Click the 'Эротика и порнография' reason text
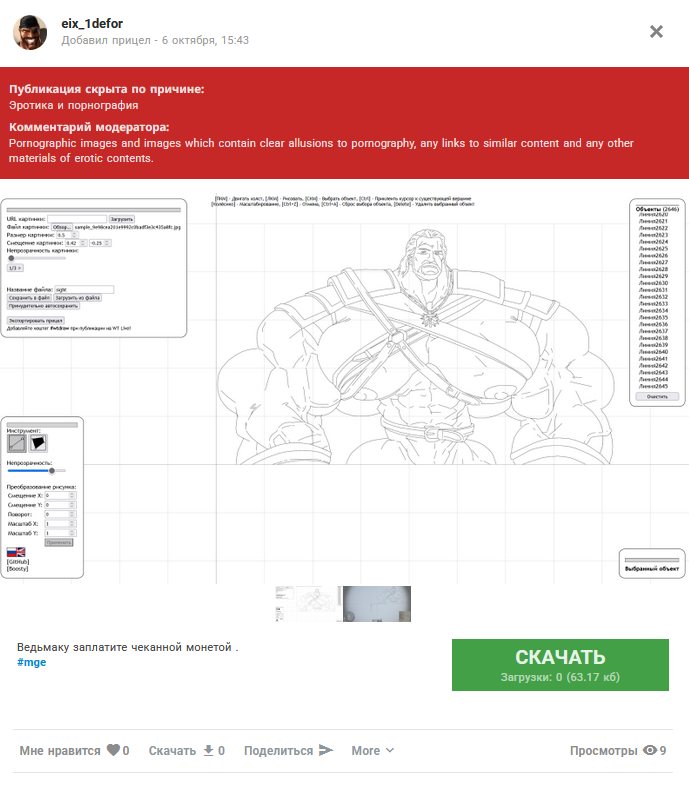The image size is (689, 789). pyautogui.click(x=73, y=105)
